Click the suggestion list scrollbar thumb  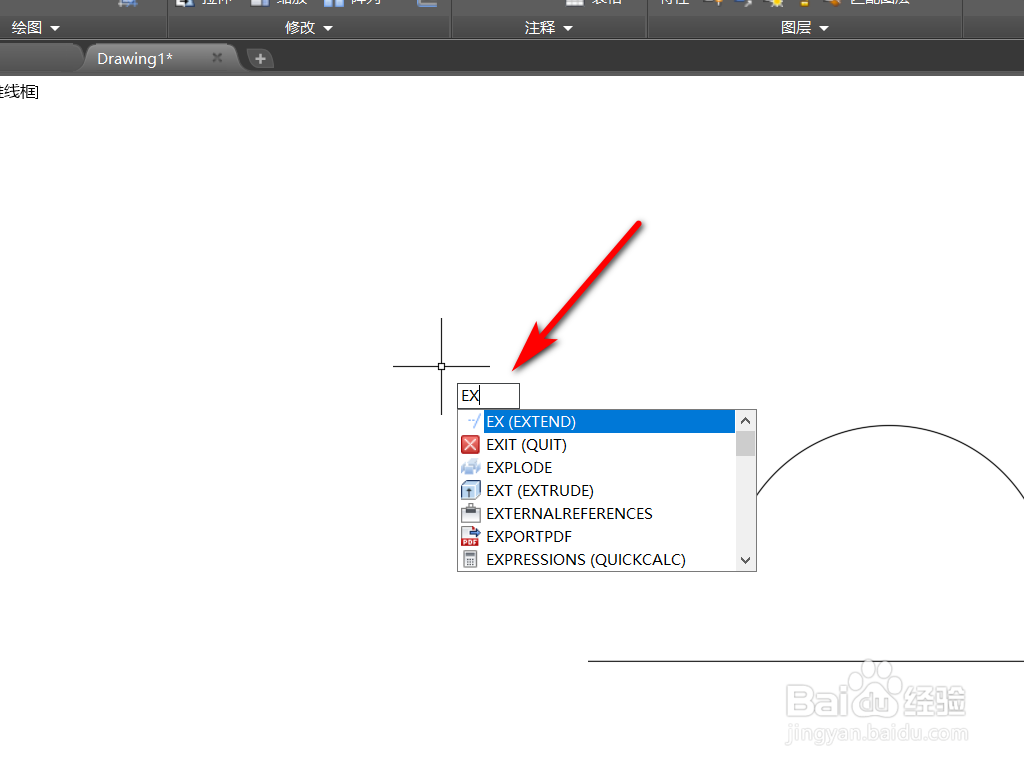click(745, 443)
